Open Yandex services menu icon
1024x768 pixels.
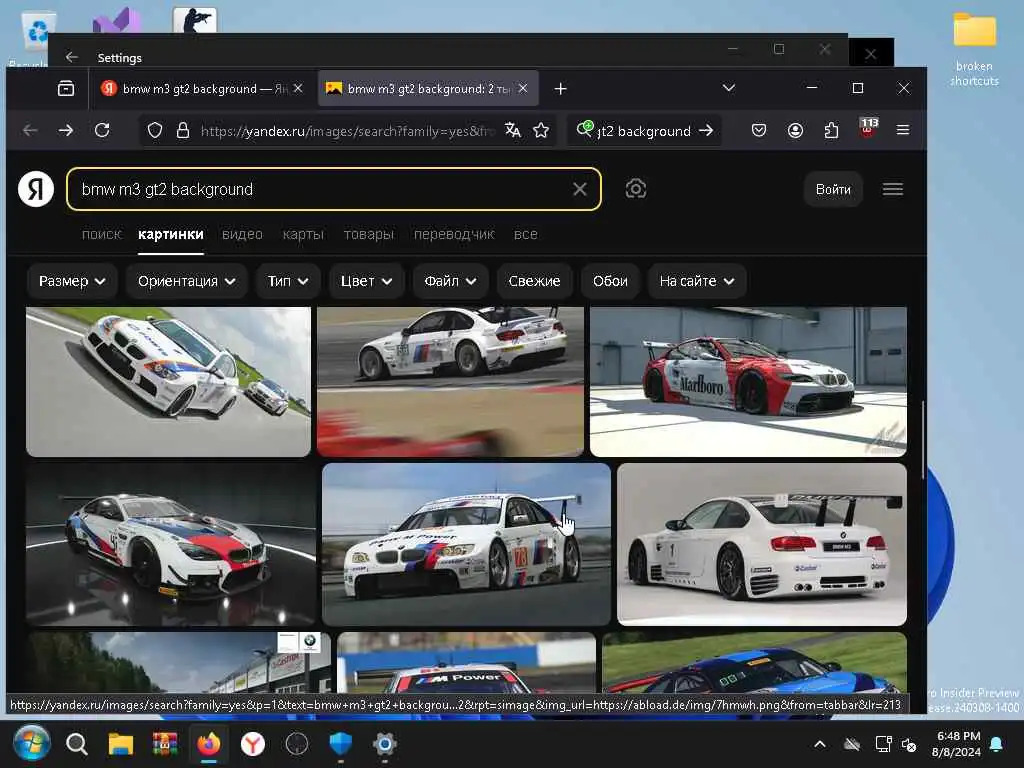click(893, 189)
